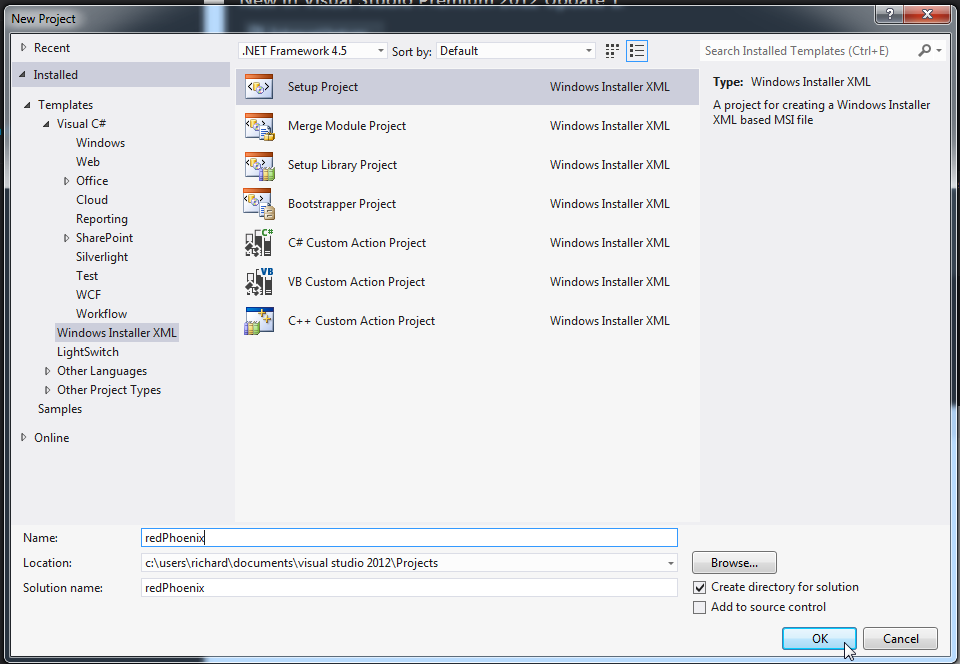Select the Merge Module Project name
The height and width of the screenshot is (664, 960).
point(347,126)
